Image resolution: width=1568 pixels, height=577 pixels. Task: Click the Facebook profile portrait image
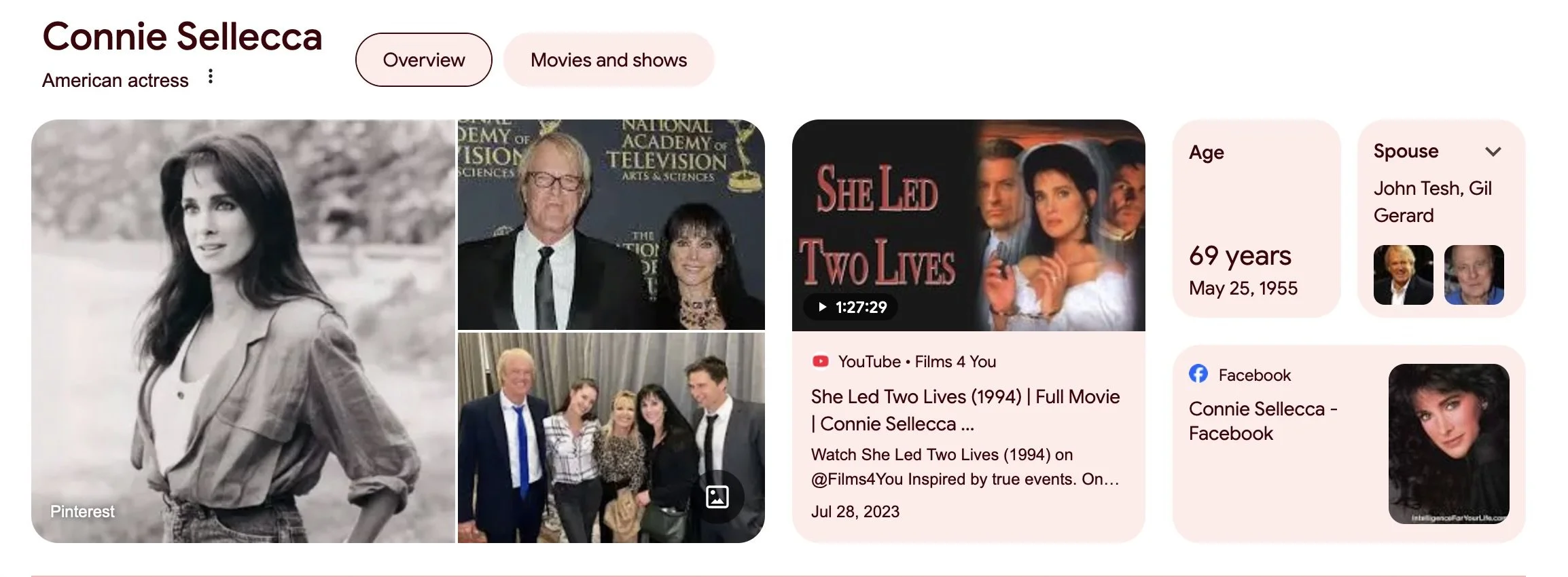[x=1448, y=444]
